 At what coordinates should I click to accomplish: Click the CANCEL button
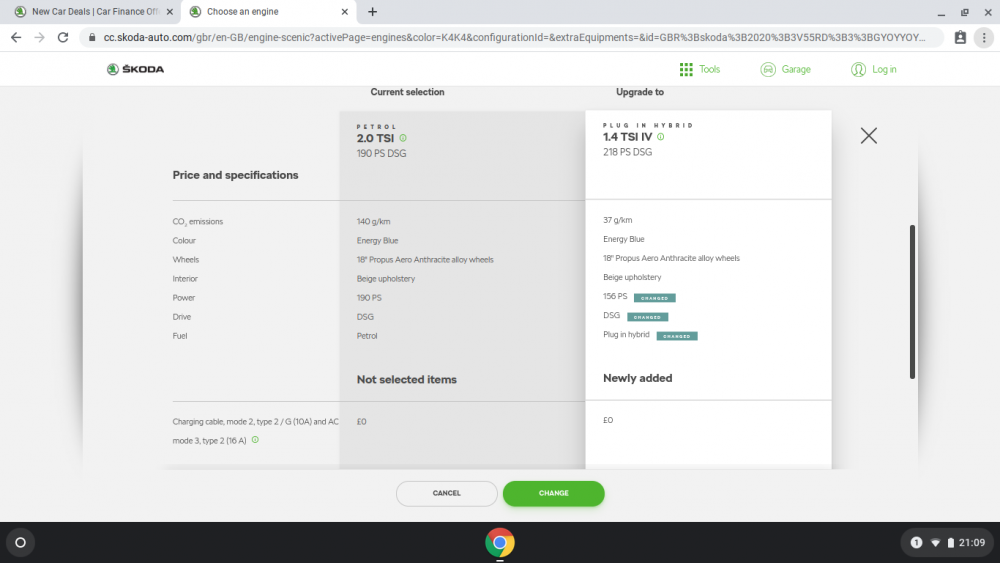pos(446,494)
